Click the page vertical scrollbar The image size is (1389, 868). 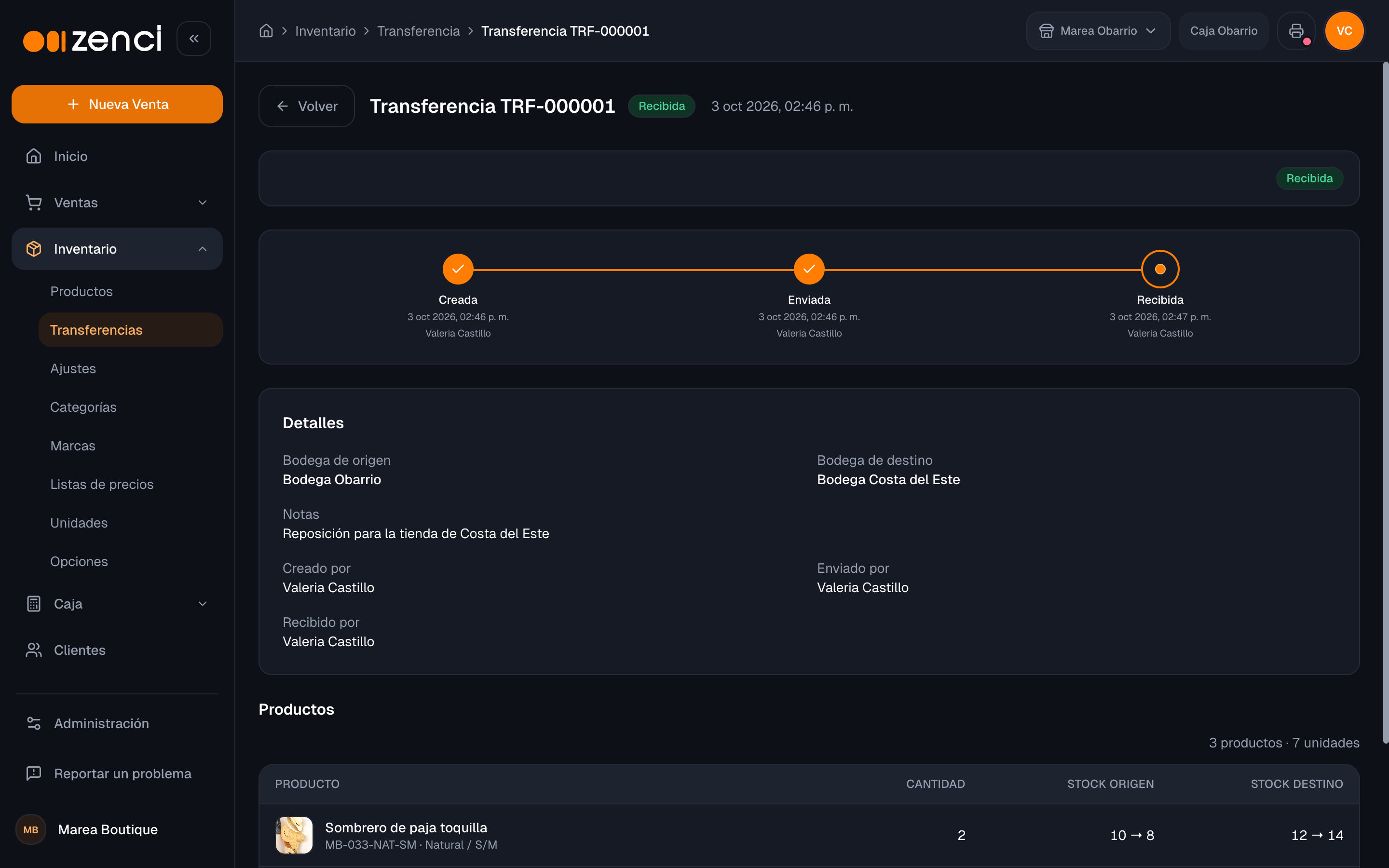pos(1385,402)
